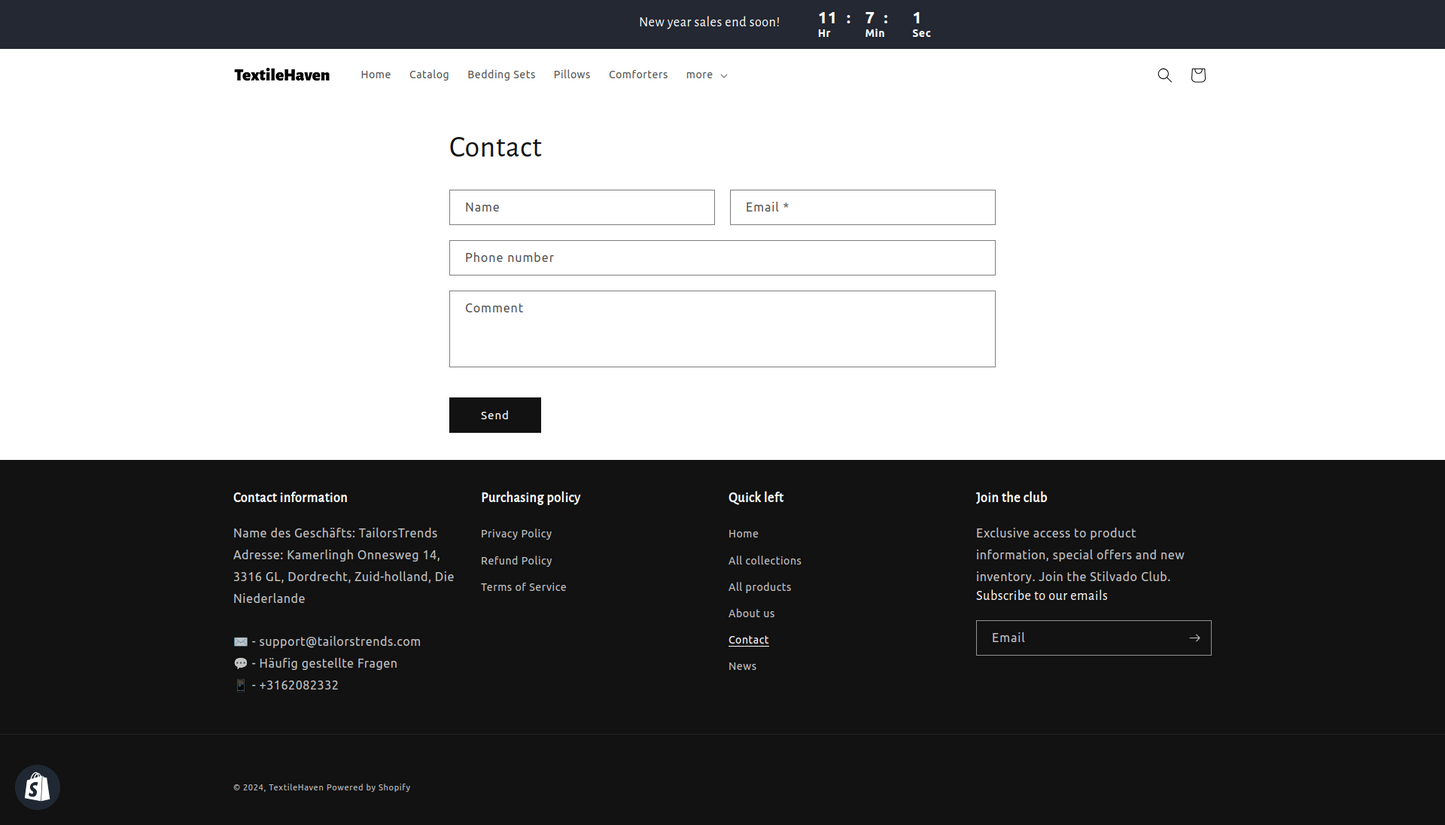Click the Phone number field
Viewport: 1445px width, 825px height.
722,258
